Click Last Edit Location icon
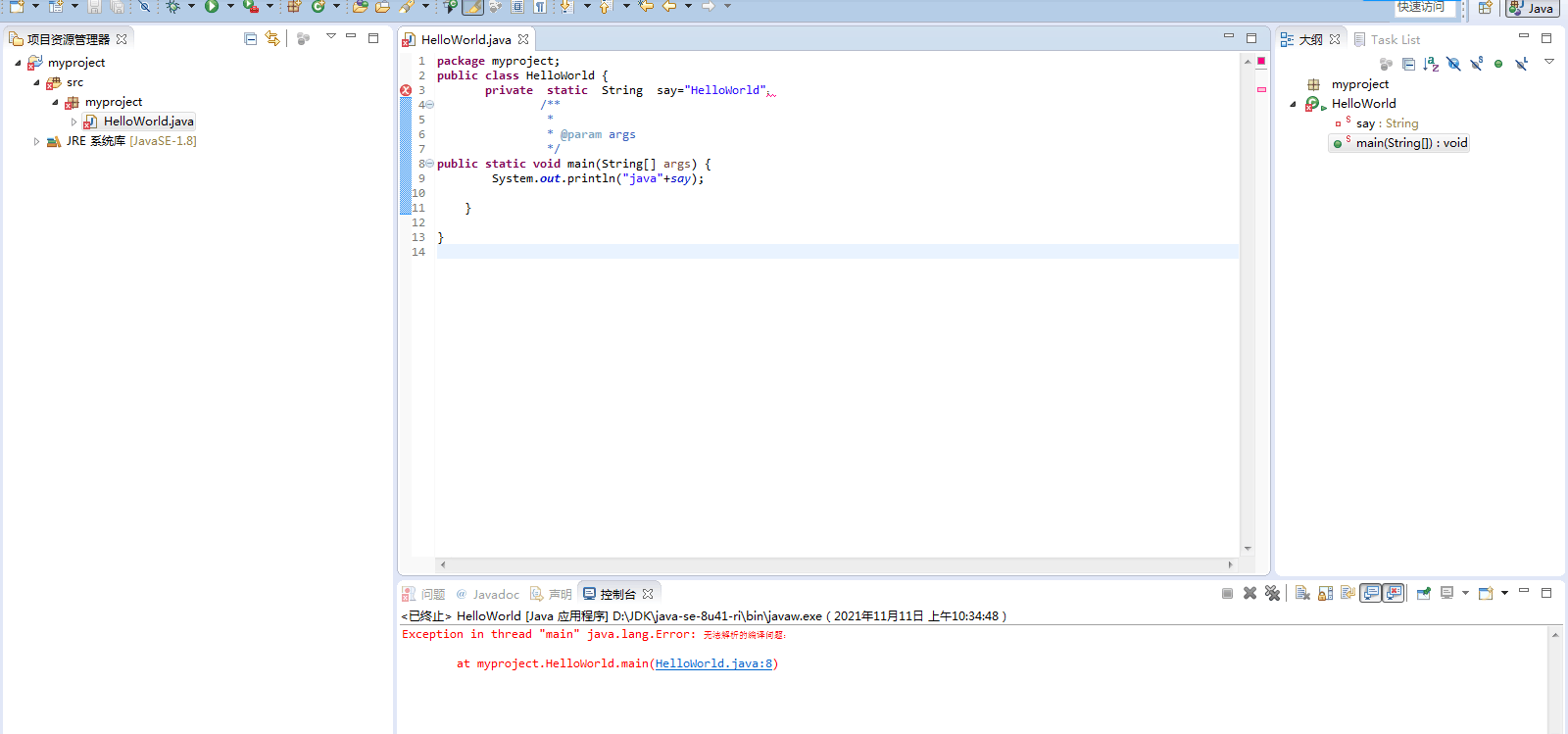This screenshot has height=734, width=1568. pyautogui.click(x=646, y=7)
